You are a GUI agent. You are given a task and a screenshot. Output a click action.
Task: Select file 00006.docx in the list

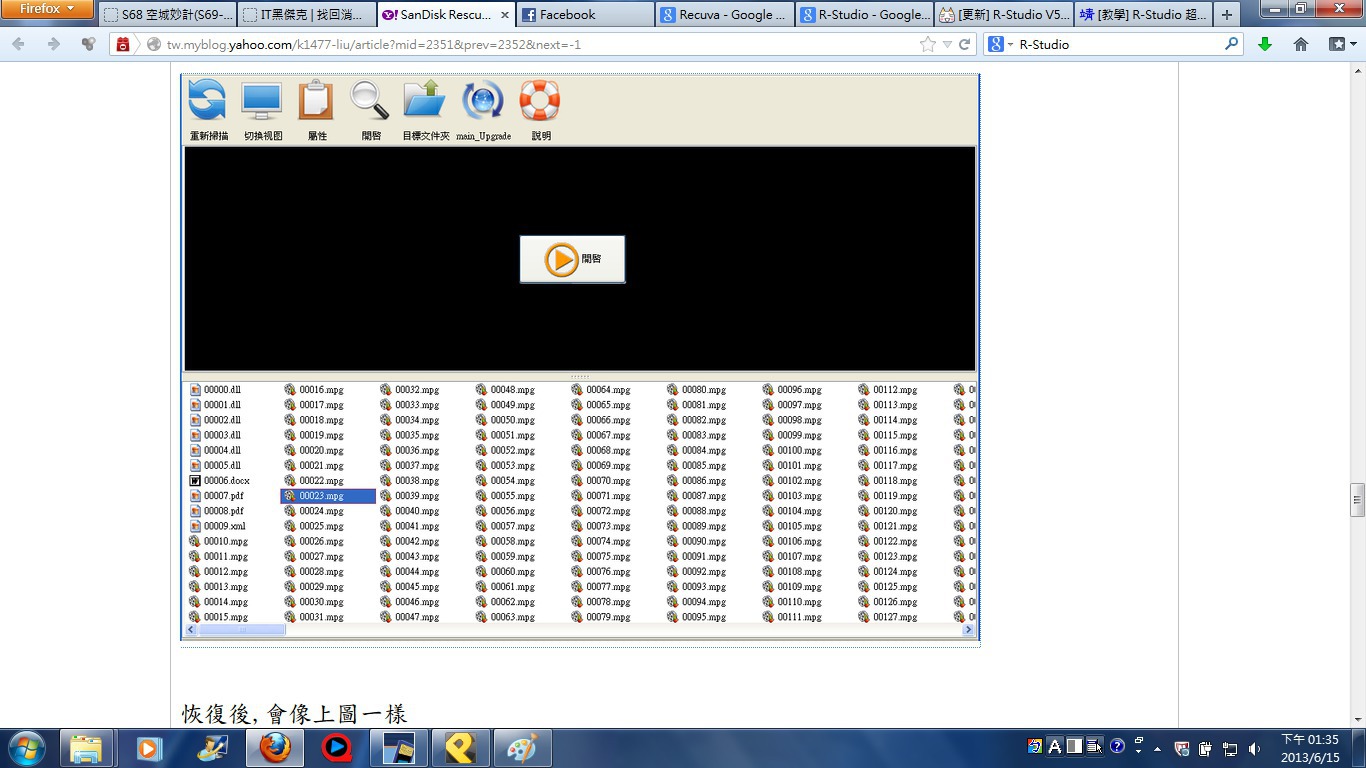[220, 481]
